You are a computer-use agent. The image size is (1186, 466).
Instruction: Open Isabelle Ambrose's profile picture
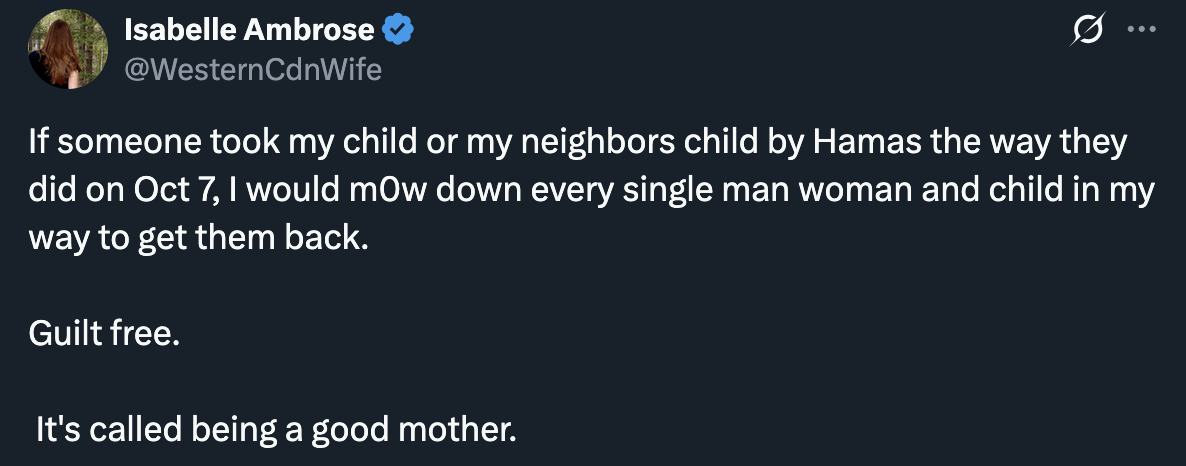pos(68,49)
